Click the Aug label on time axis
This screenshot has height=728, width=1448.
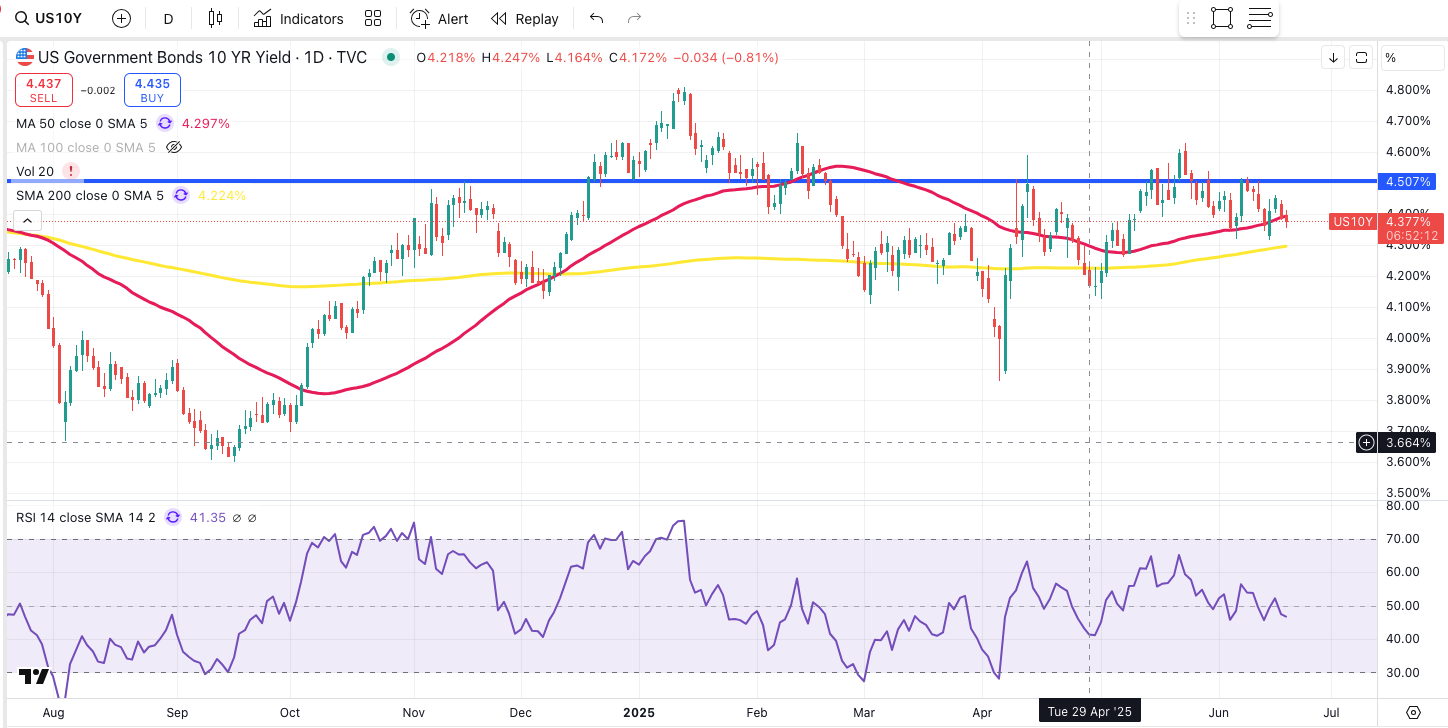click(54, 713)
